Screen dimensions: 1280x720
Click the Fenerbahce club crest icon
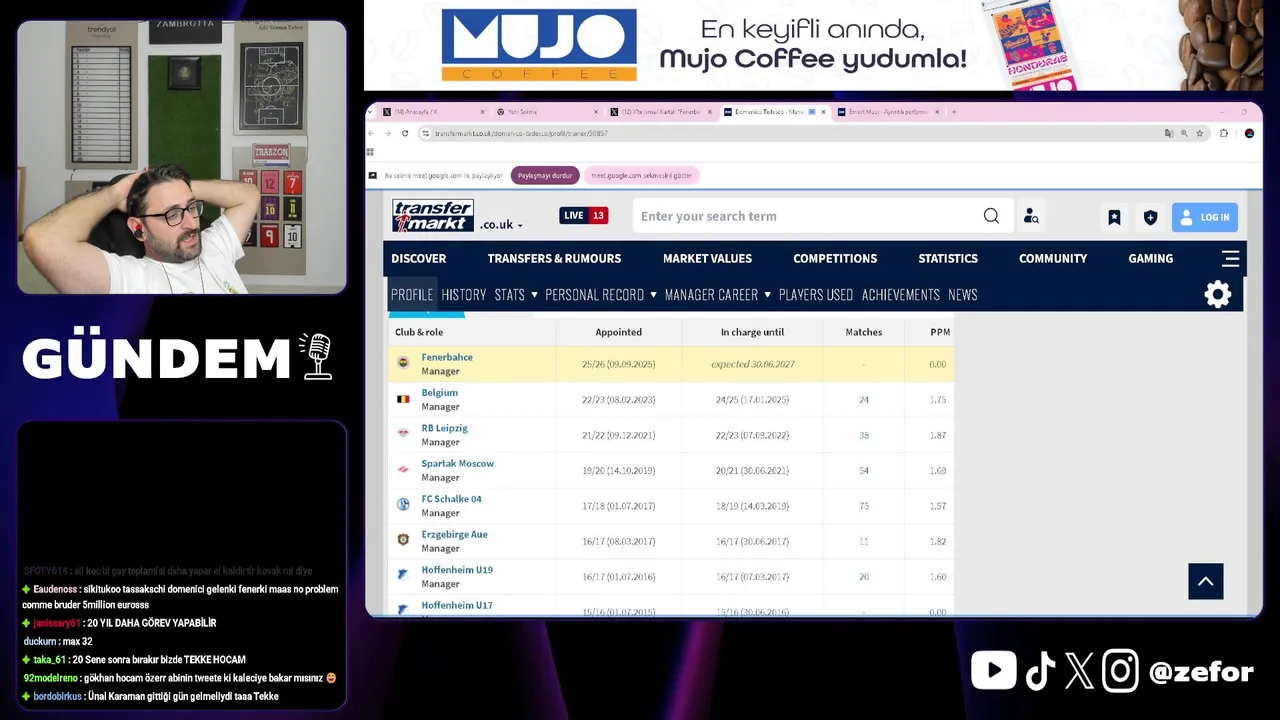(403, 363)
